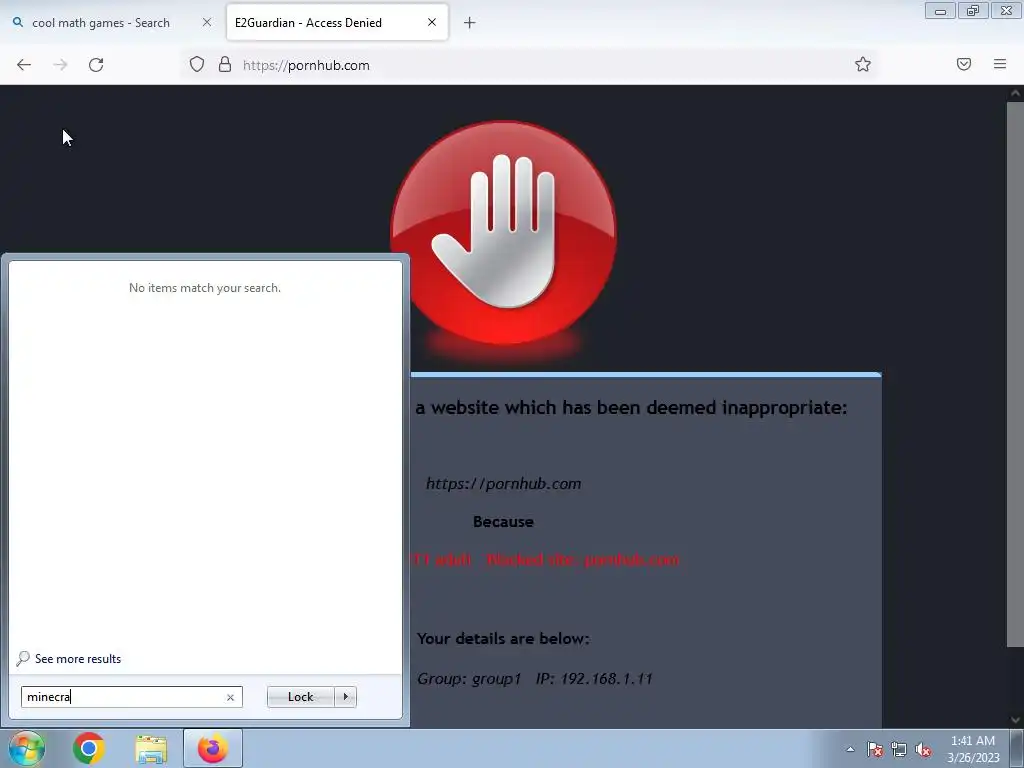Screen dimensions: 1024x768
Task: Expand the shutdown options arrow beside Lock
Action: (345, 697)
